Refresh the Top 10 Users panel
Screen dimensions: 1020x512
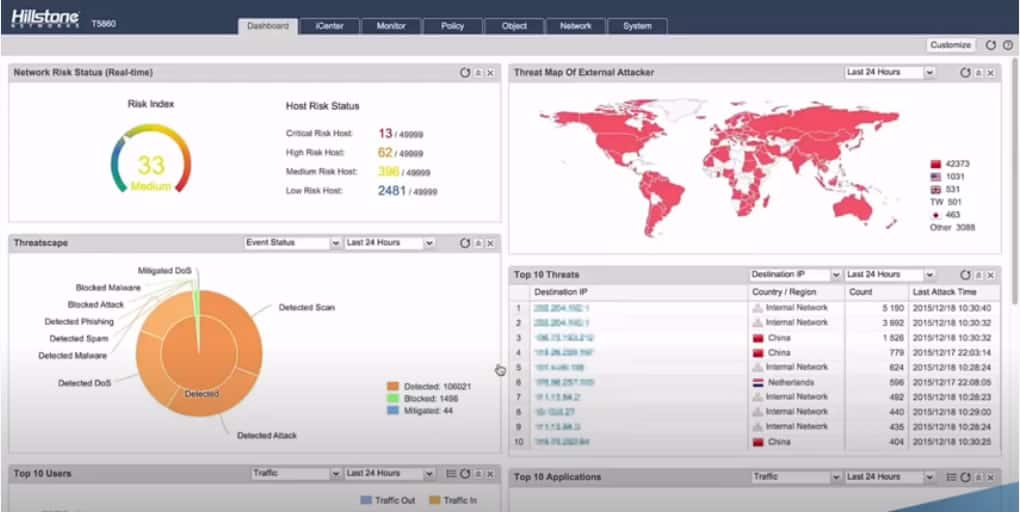(465, 474)
